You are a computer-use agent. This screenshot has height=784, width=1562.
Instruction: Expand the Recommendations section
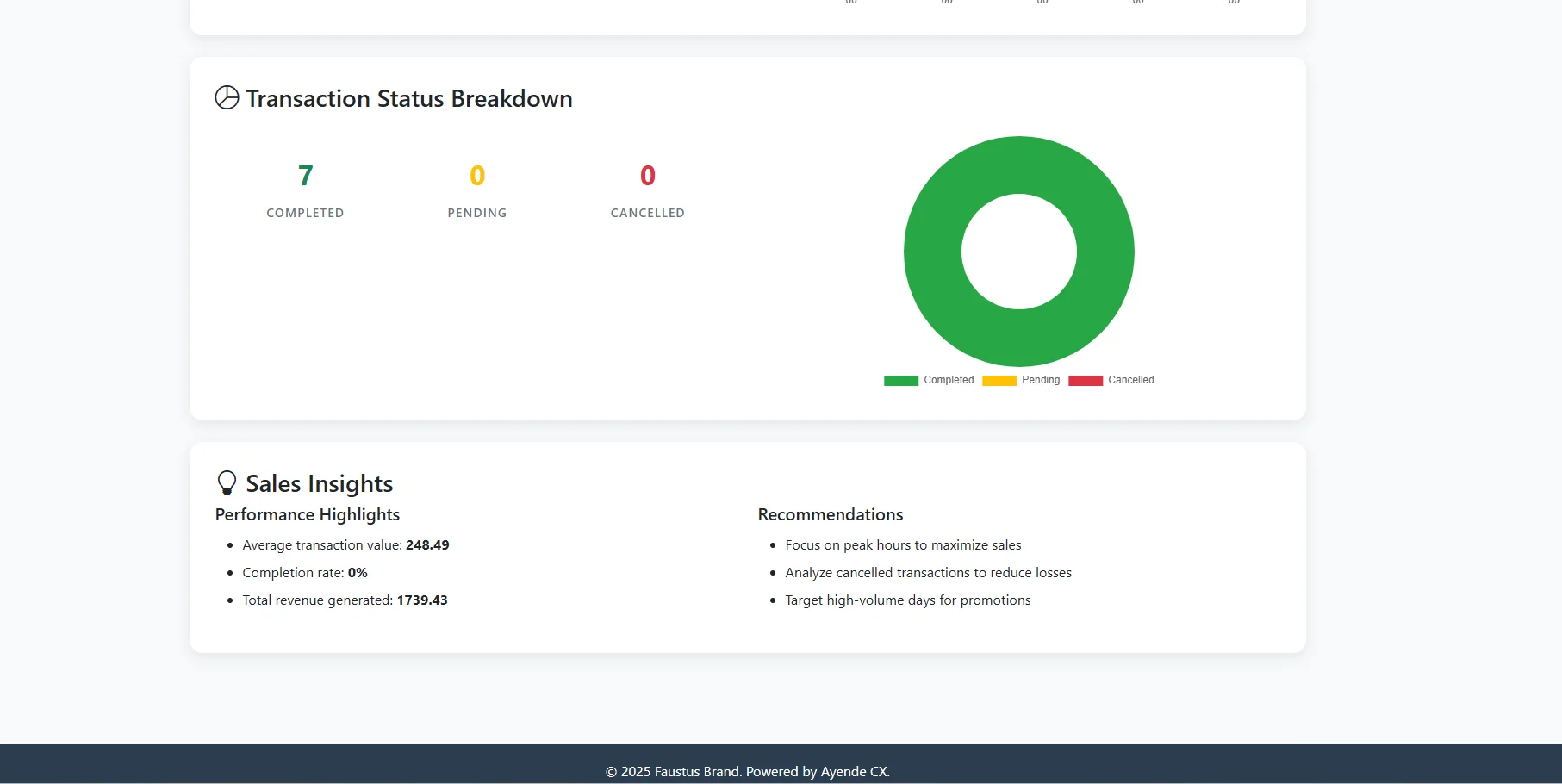coord(830,514)
